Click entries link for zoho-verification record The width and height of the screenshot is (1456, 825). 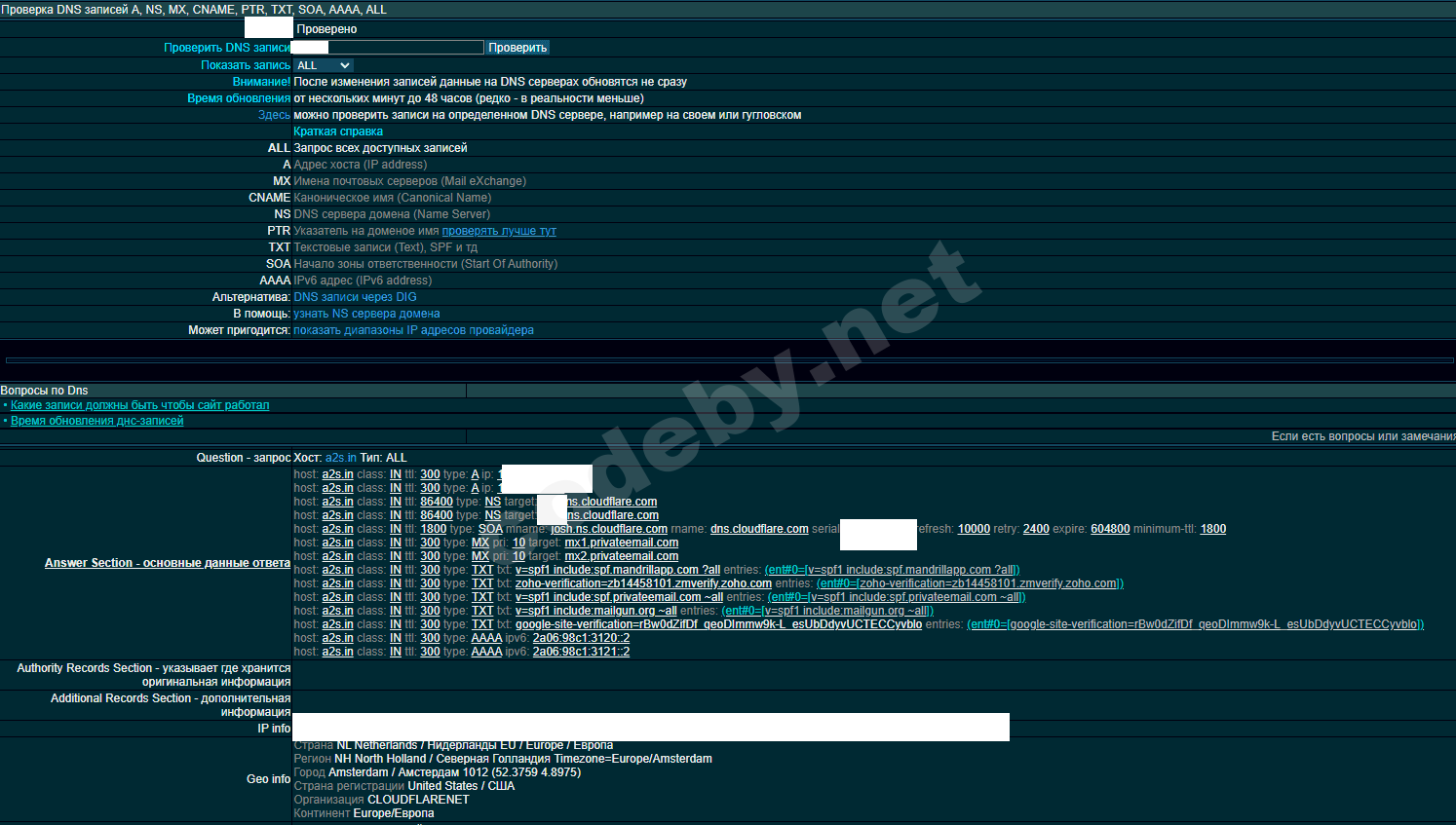(970, 583)
